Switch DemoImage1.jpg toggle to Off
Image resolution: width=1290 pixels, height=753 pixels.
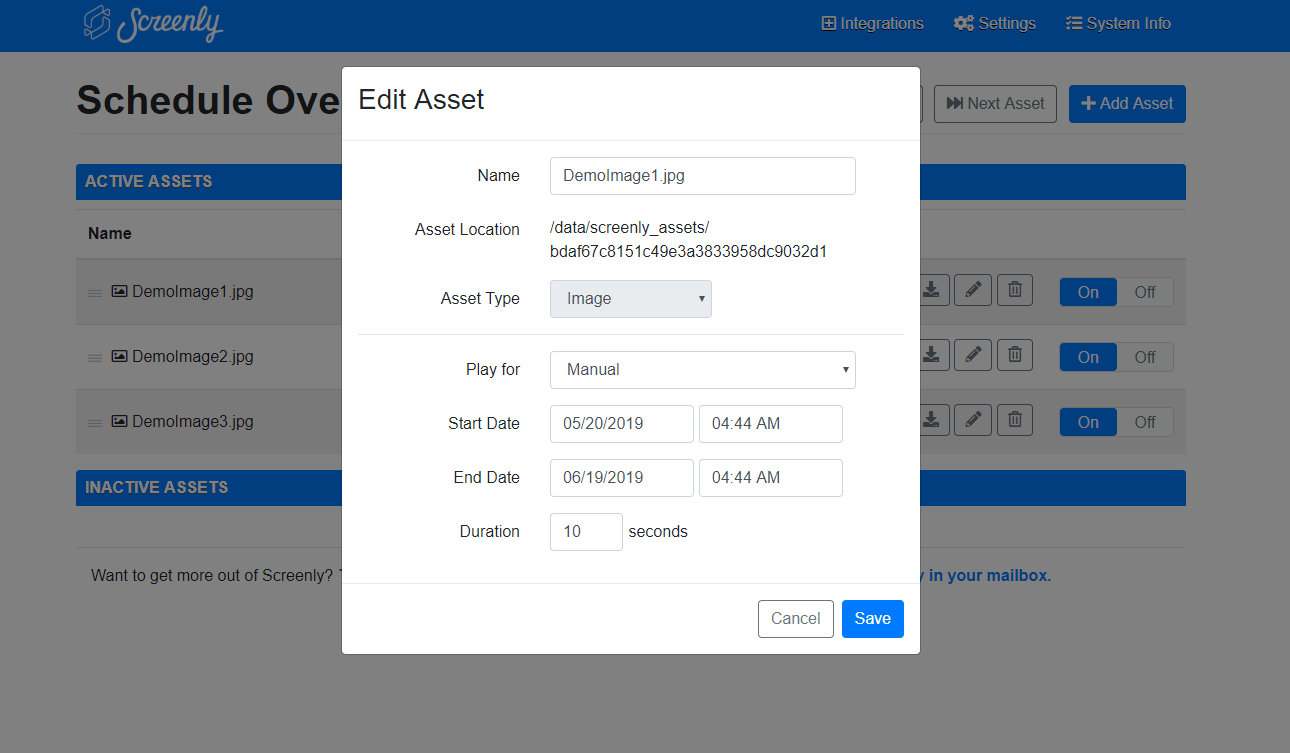[x=1144, y=292]
